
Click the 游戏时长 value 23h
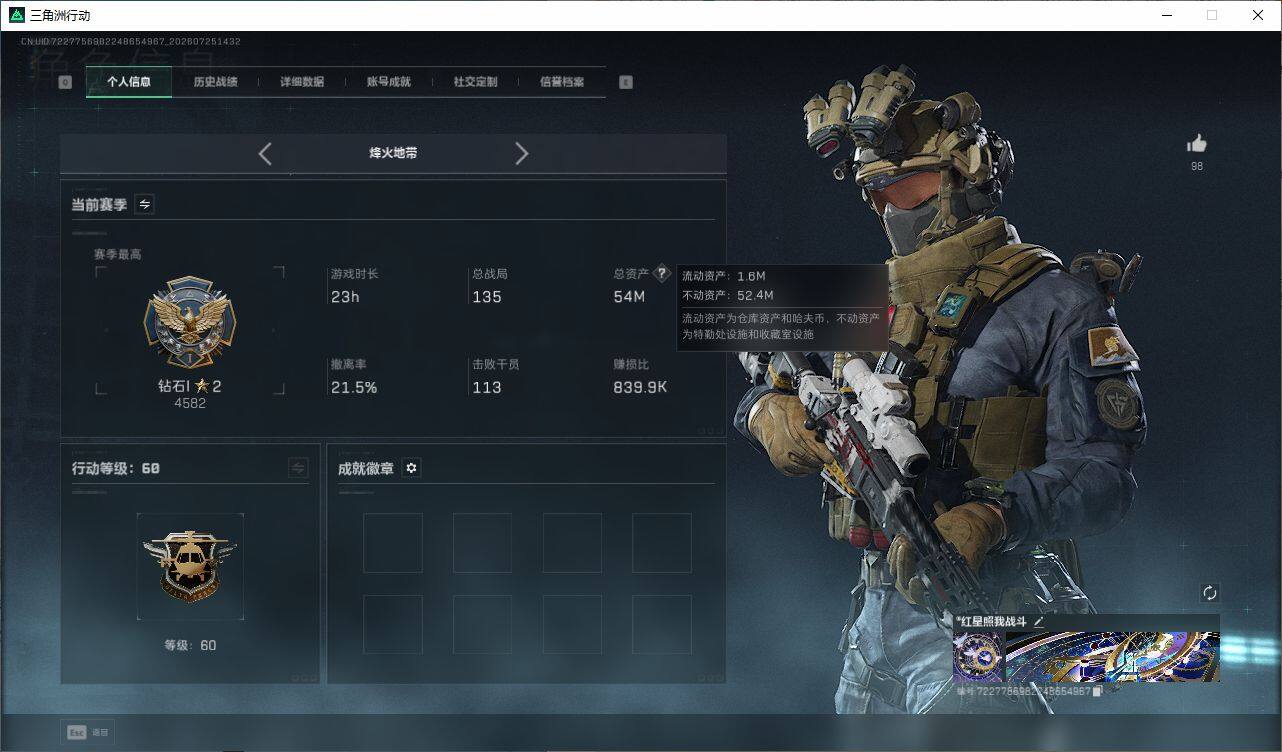(x=345, y=297)
